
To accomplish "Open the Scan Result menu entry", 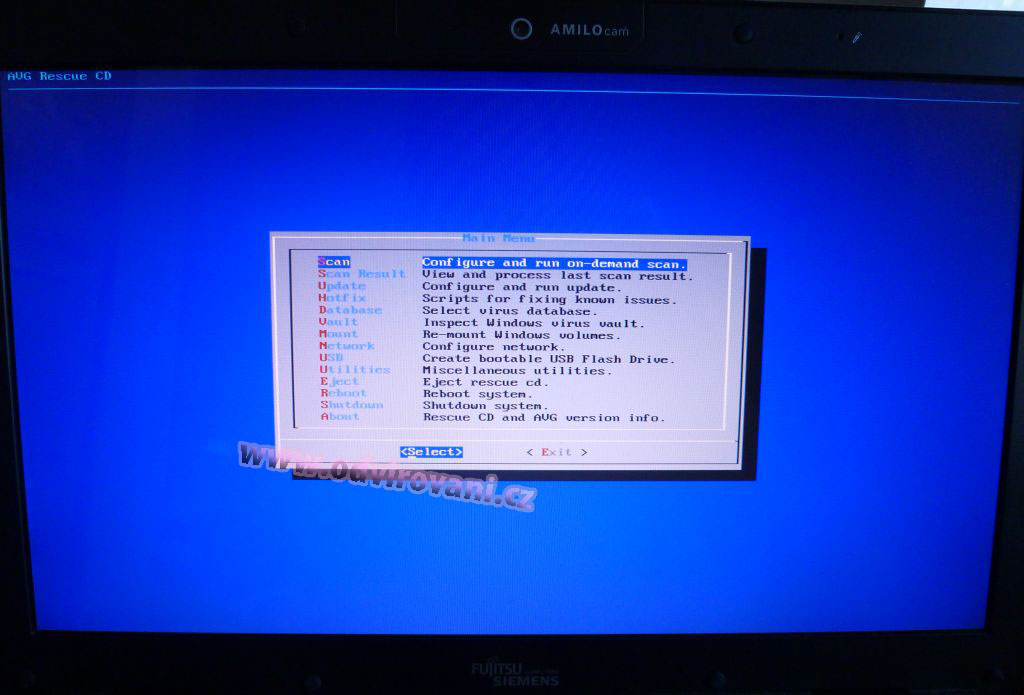I will click(x=362, y=274).
